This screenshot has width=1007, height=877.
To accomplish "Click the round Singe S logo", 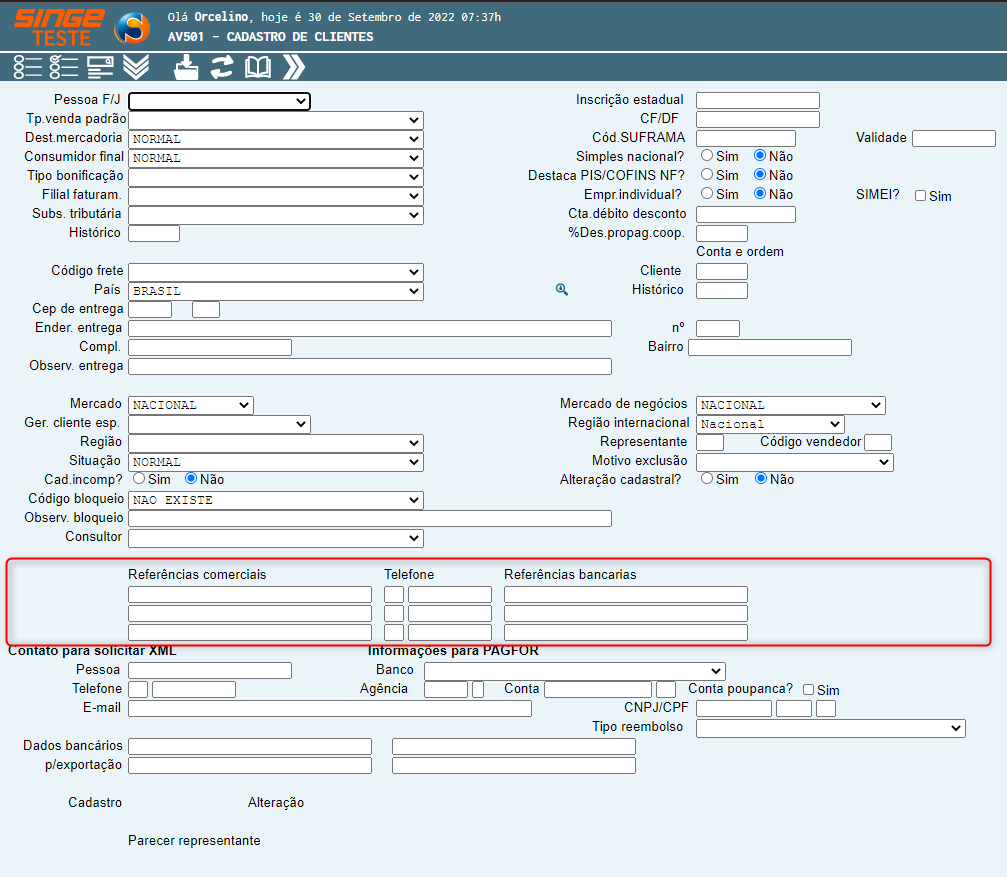I will click(x=132, y=27).
